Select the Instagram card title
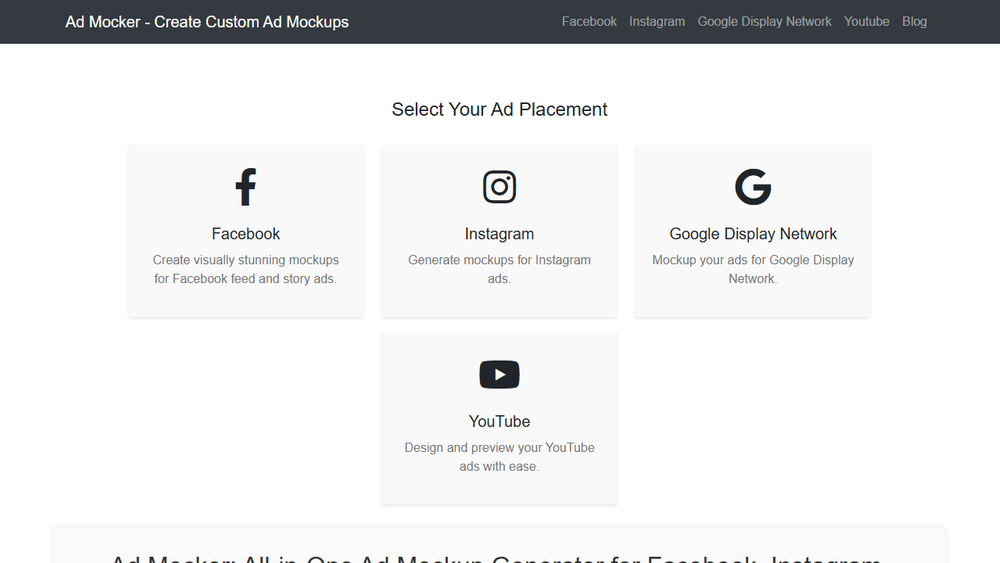1000x563 pixels. coord(499,234)
